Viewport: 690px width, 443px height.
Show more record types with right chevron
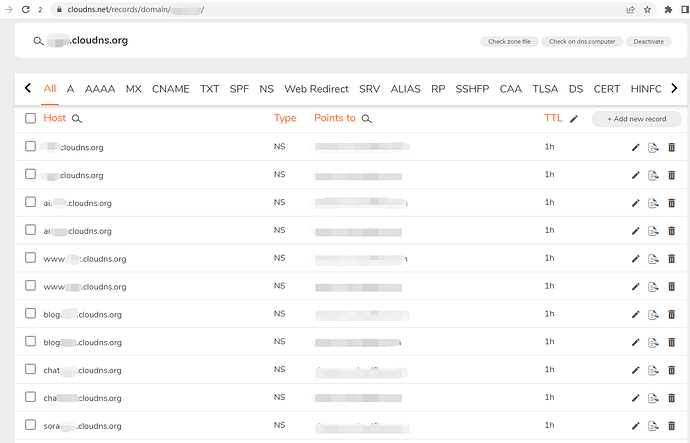[x=674, y=88]
